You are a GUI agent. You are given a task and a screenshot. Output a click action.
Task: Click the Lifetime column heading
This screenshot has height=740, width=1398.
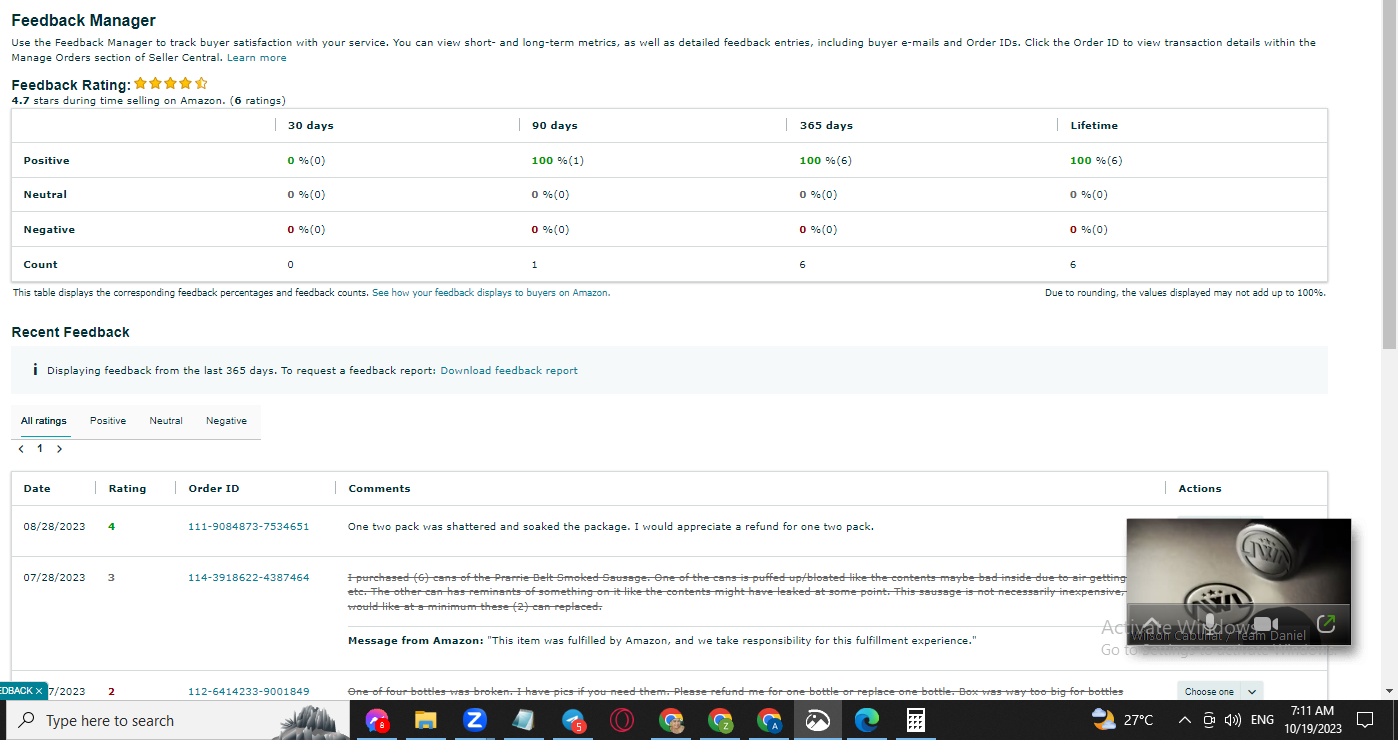[x=1094, y=126]
